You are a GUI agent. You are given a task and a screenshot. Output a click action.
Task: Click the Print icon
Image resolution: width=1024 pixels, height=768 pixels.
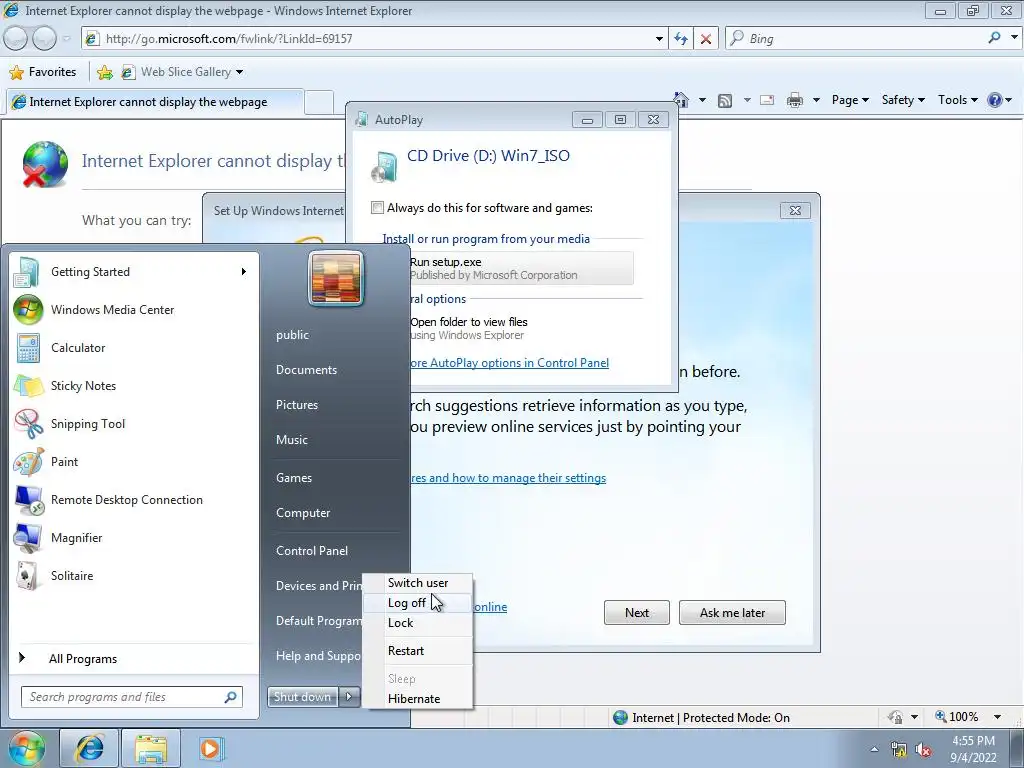click(x=795, y=101)
